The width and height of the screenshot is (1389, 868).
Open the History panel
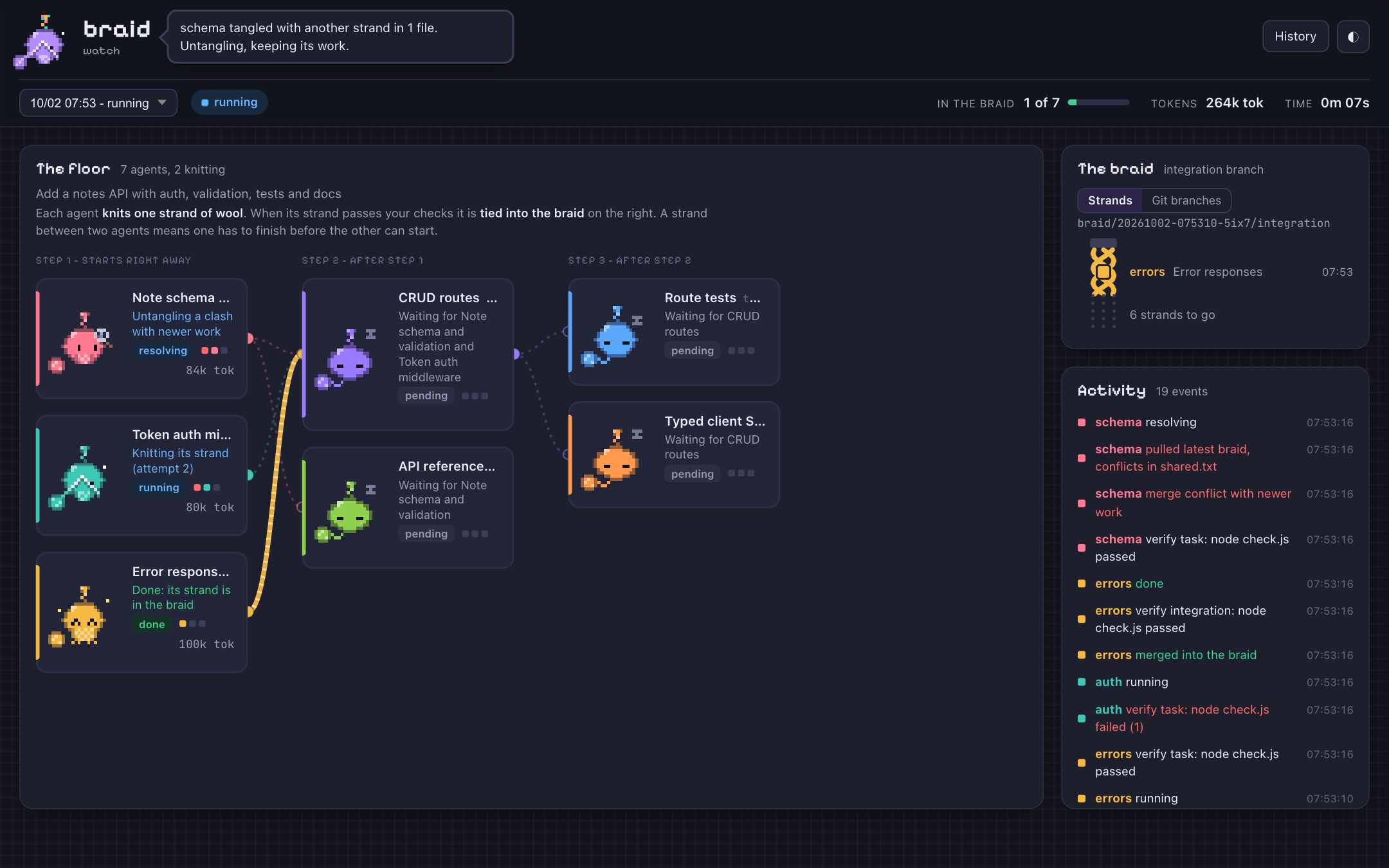tap(1295, 37)
